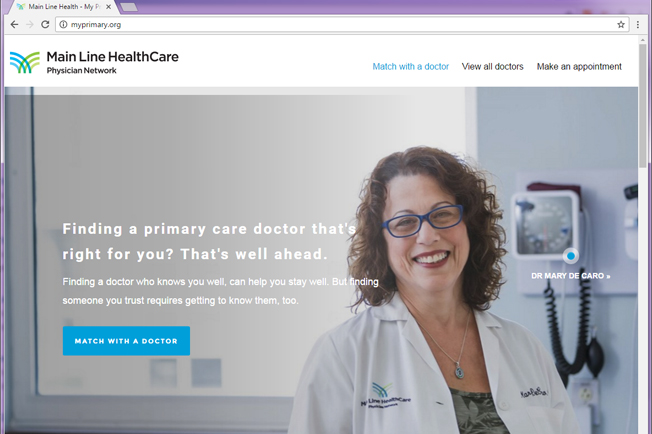Open a new tab next to Main Line Health
Image resolution: width=652 pixels, height=434 pixels.
coord(129,7)
